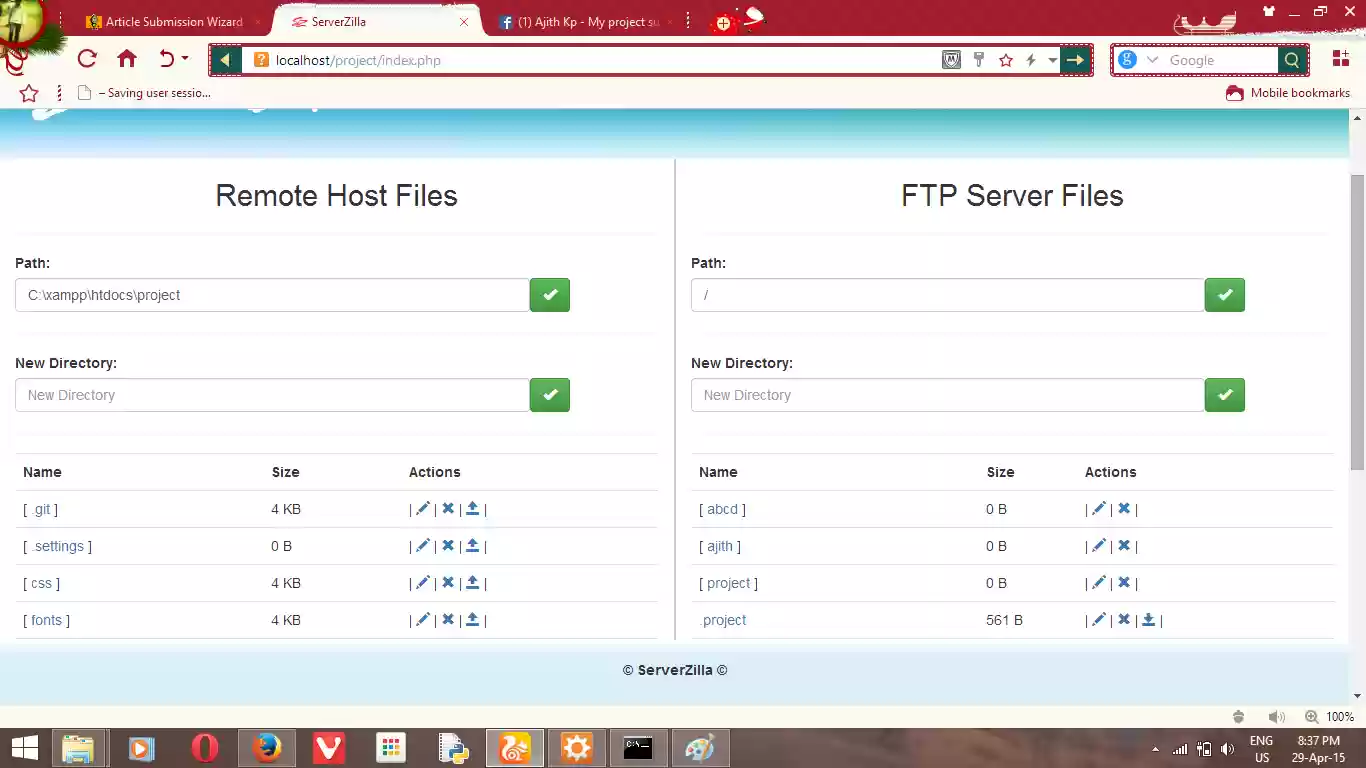Click the Remote Host New Directory field

coord(272,395)
